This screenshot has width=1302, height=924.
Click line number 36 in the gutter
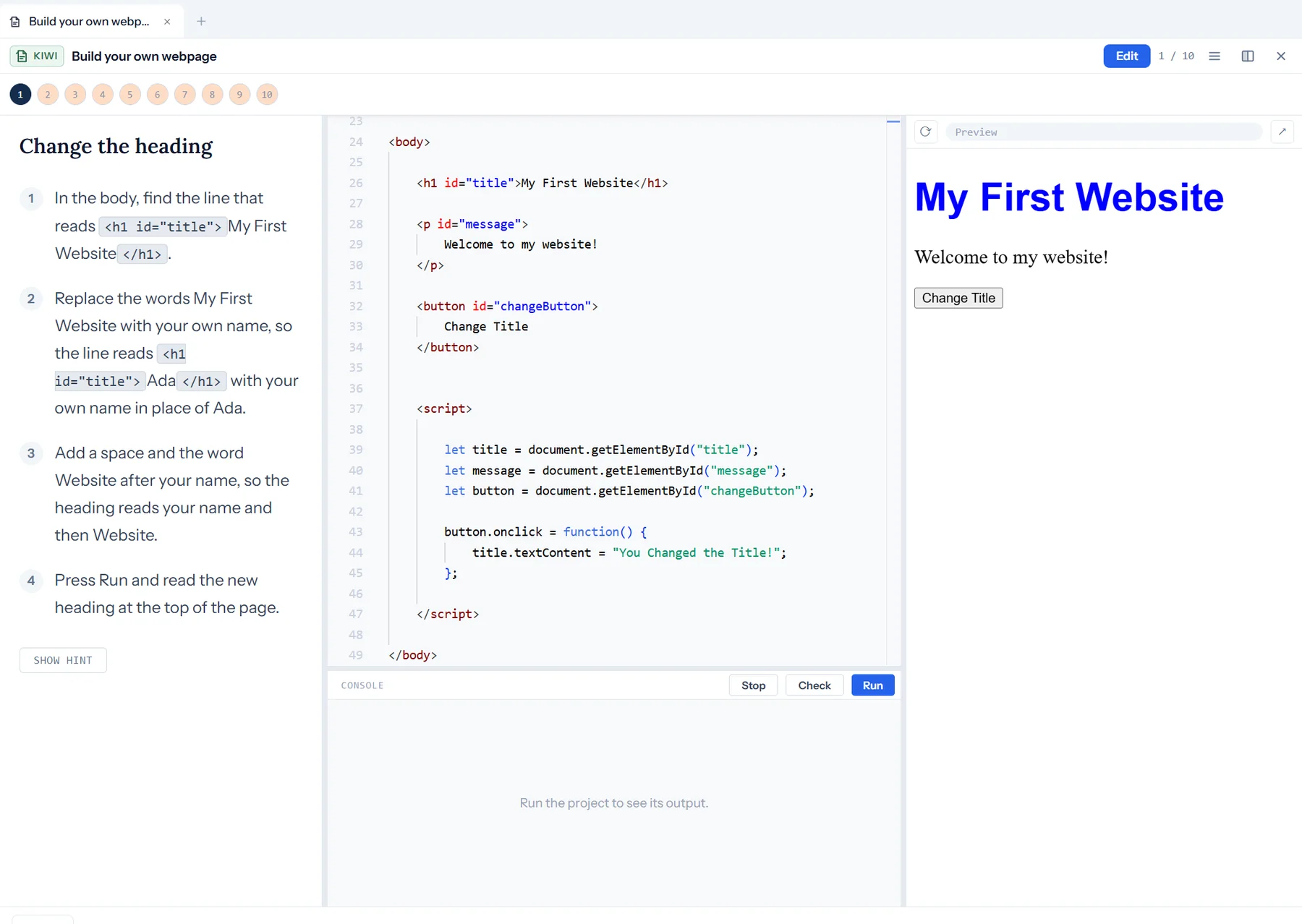click(x=356, y=388)
